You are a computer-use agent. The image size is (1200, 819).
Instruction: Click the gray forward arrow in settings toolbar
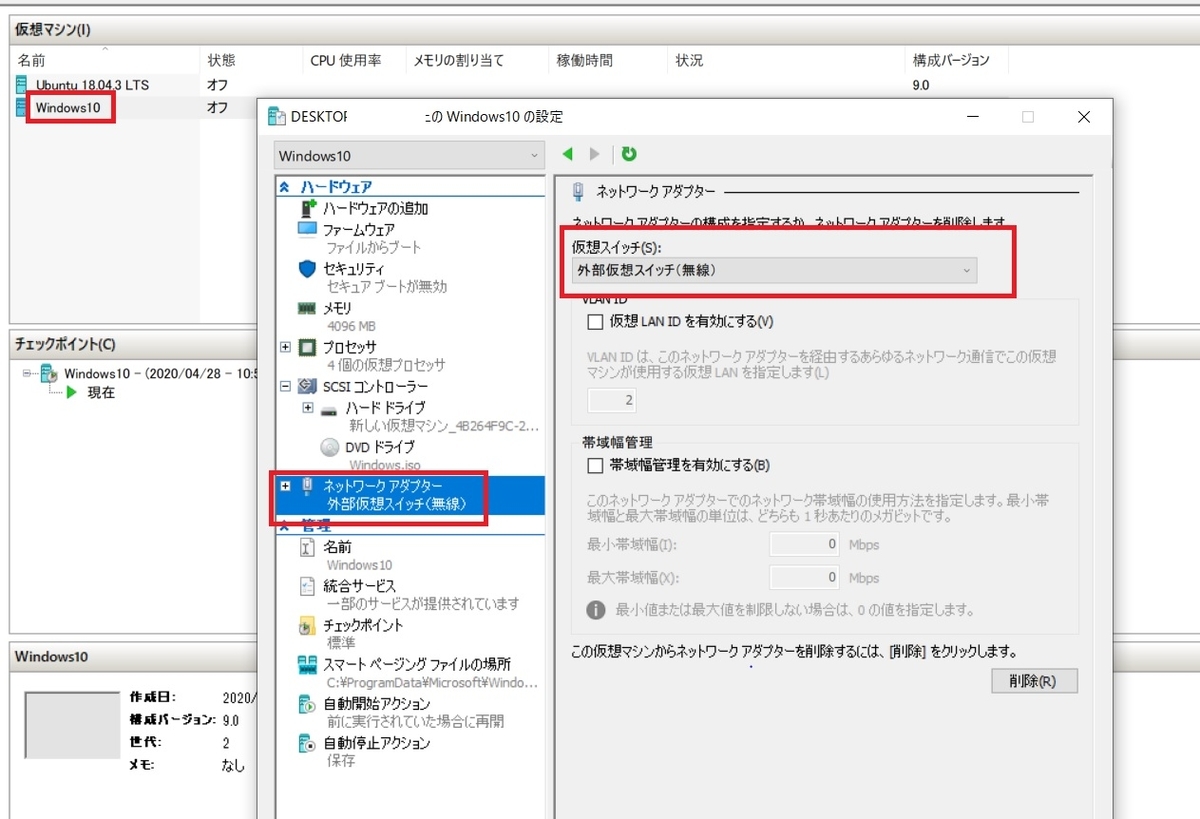pyautogui.click(x=595, y=154)
